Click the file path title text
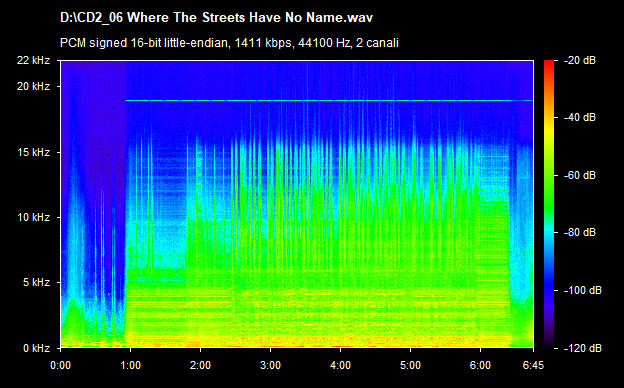The width and height of the screenshot is (624, 388). point(216,18)
